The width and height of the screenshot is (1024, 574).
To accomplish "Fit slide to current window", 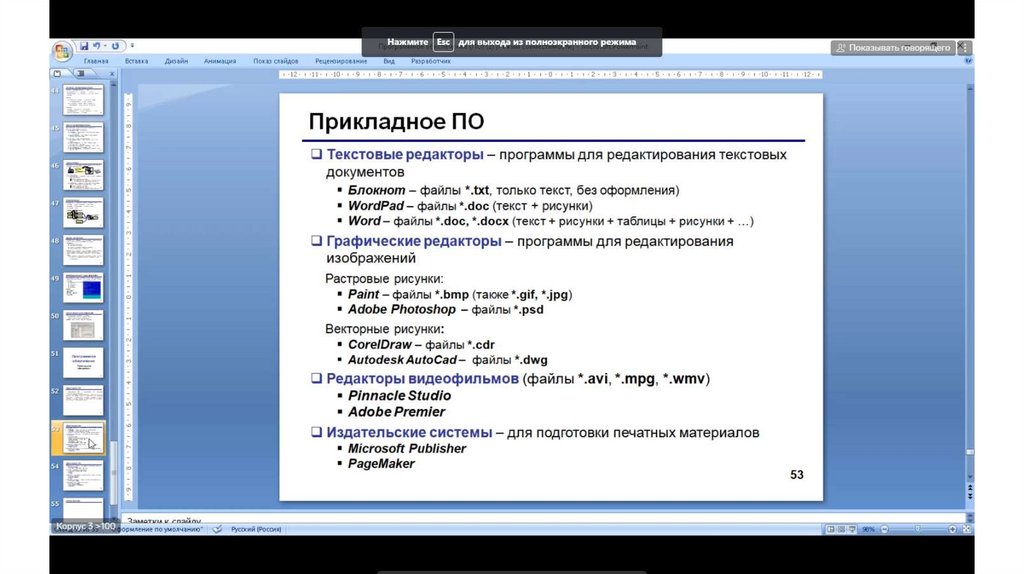I will [967, 529].
